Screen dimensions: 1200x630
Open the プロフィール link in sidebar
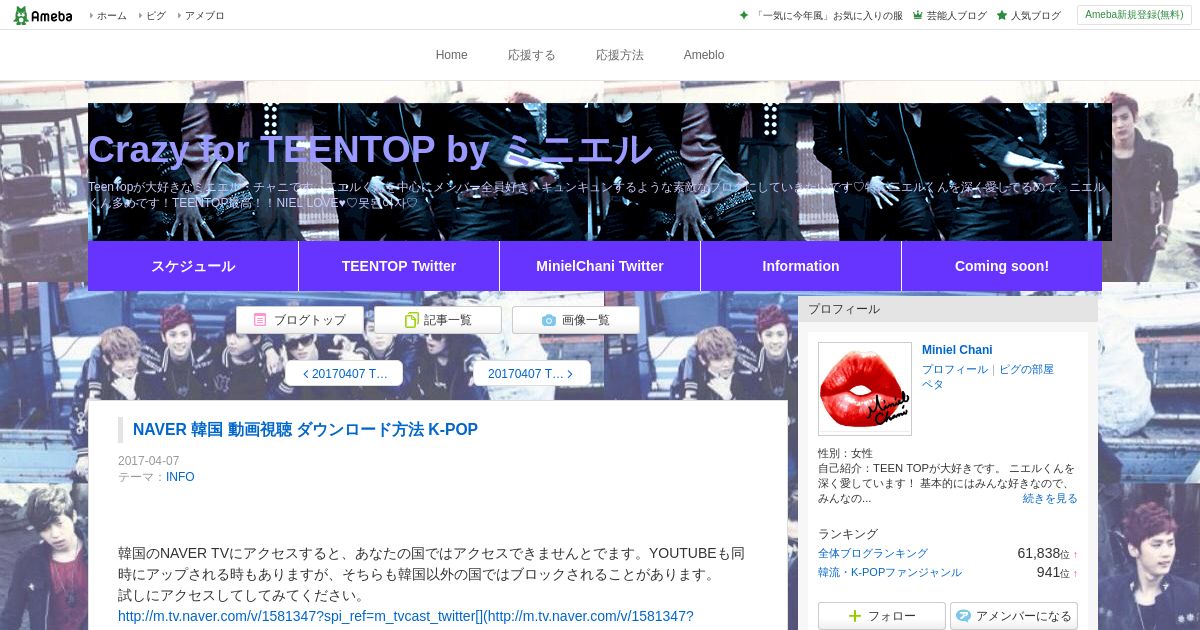click(x=954, y=369)
